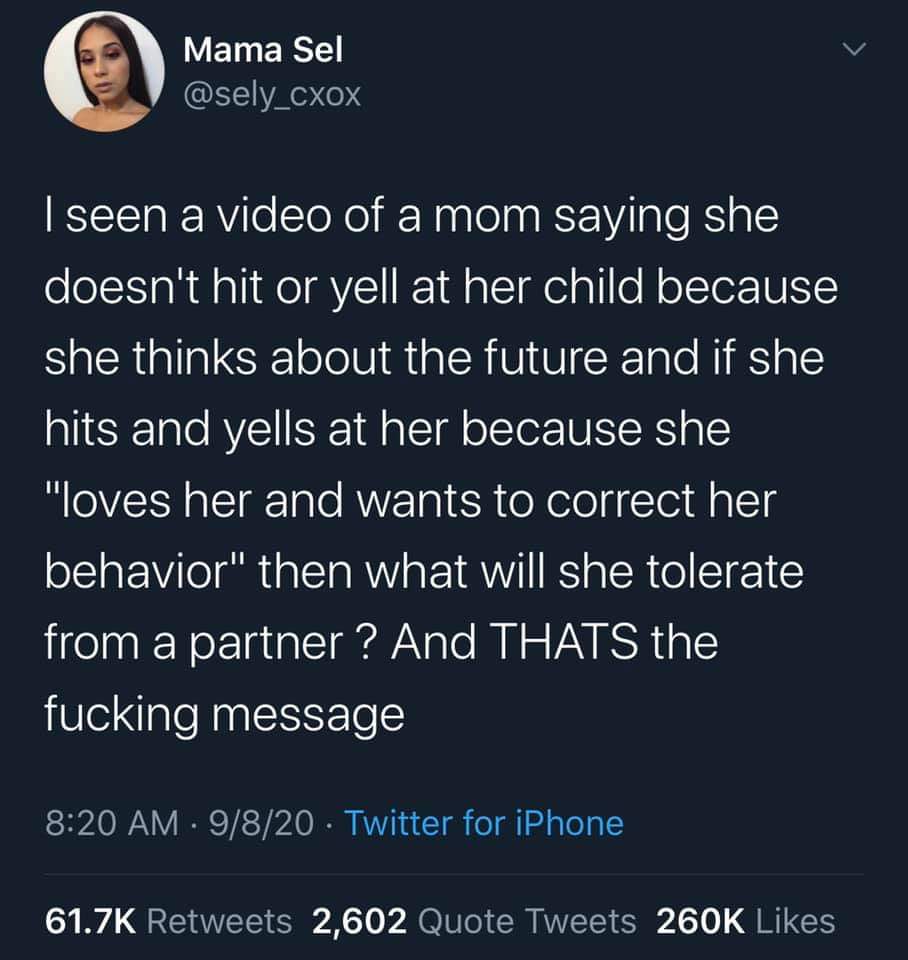Open the "Likes" label
Image resolution: width=908 pixels, height=960 pixels.
click(x=795, y=921)
